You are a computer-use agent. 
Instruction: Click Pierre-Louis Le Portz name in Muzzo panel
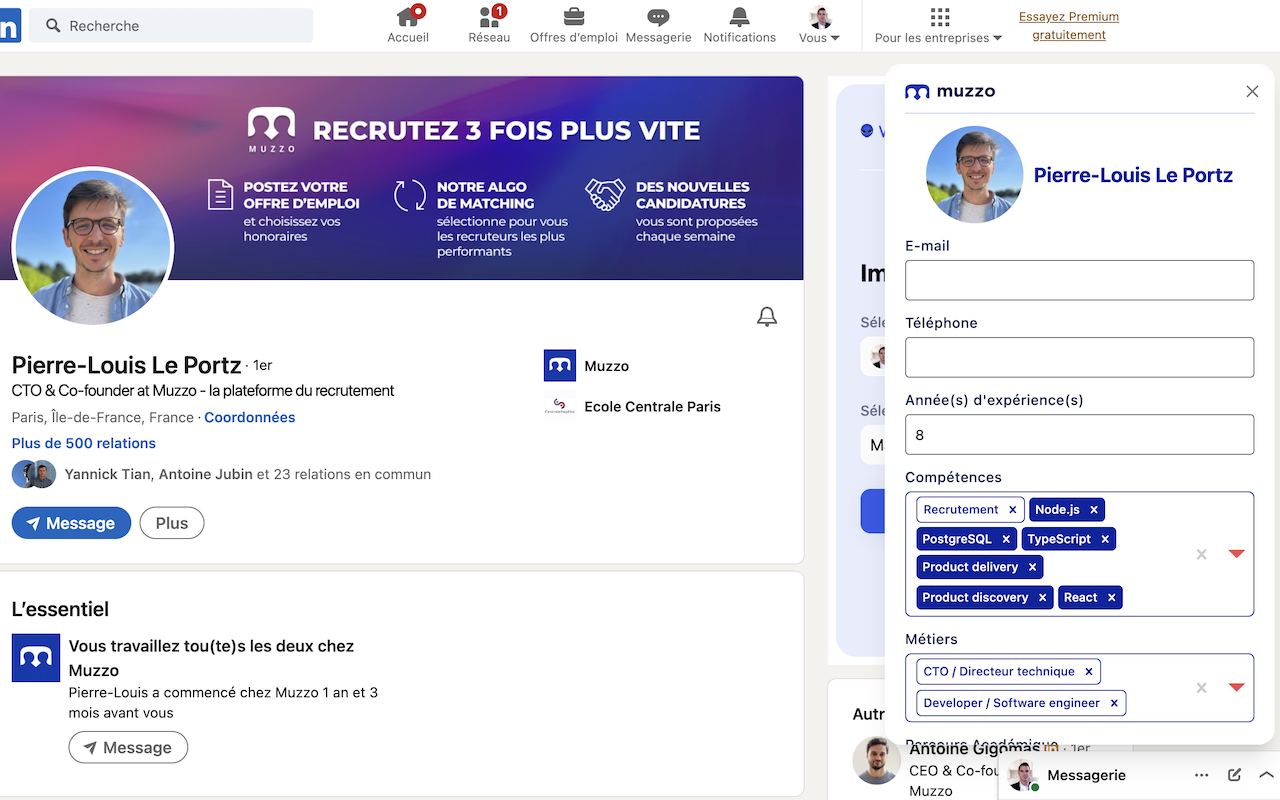(1133, 175)
